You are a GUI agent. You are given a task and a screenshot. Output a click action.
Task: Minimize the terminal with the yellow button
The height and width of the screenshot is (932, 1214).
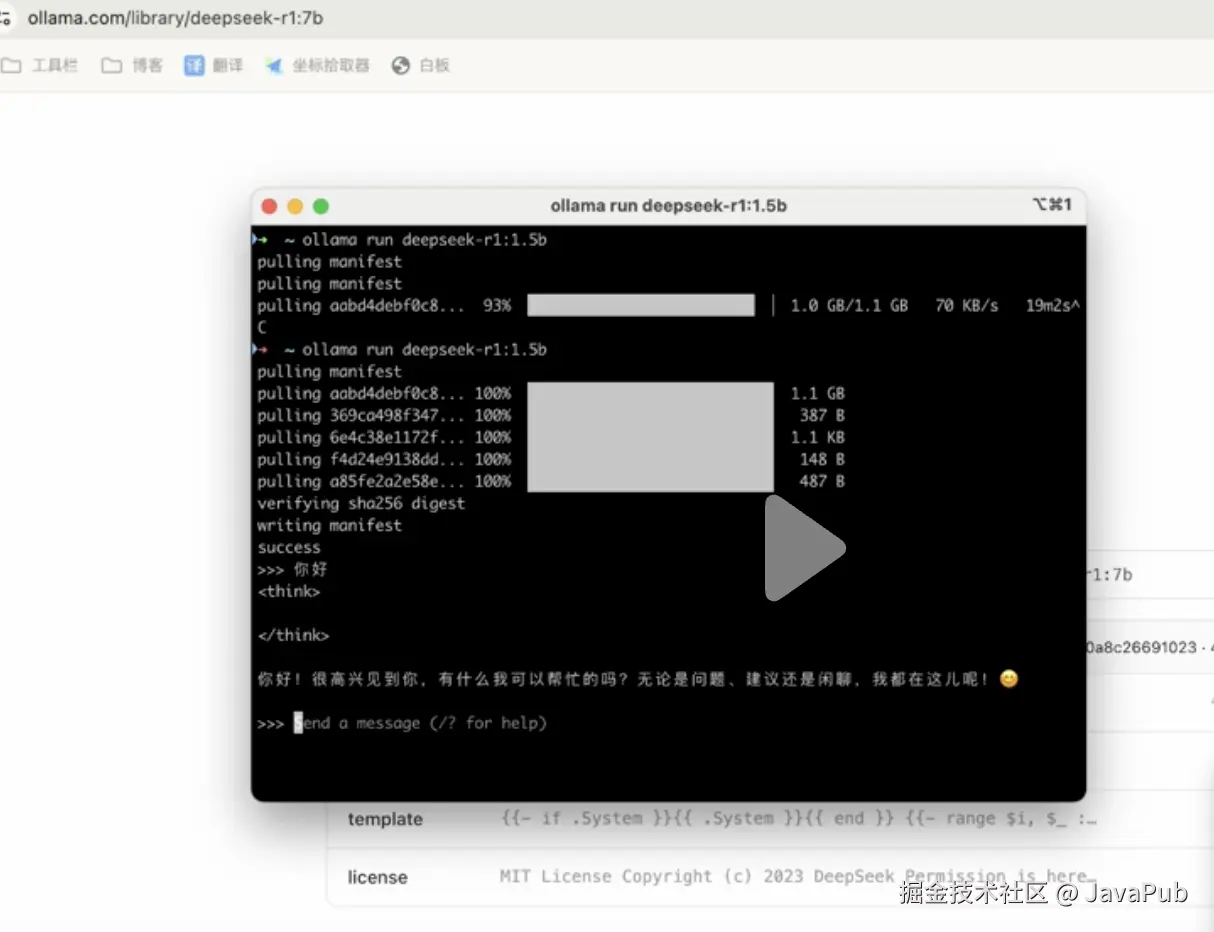pyautogui.click(x=295, y=206)
